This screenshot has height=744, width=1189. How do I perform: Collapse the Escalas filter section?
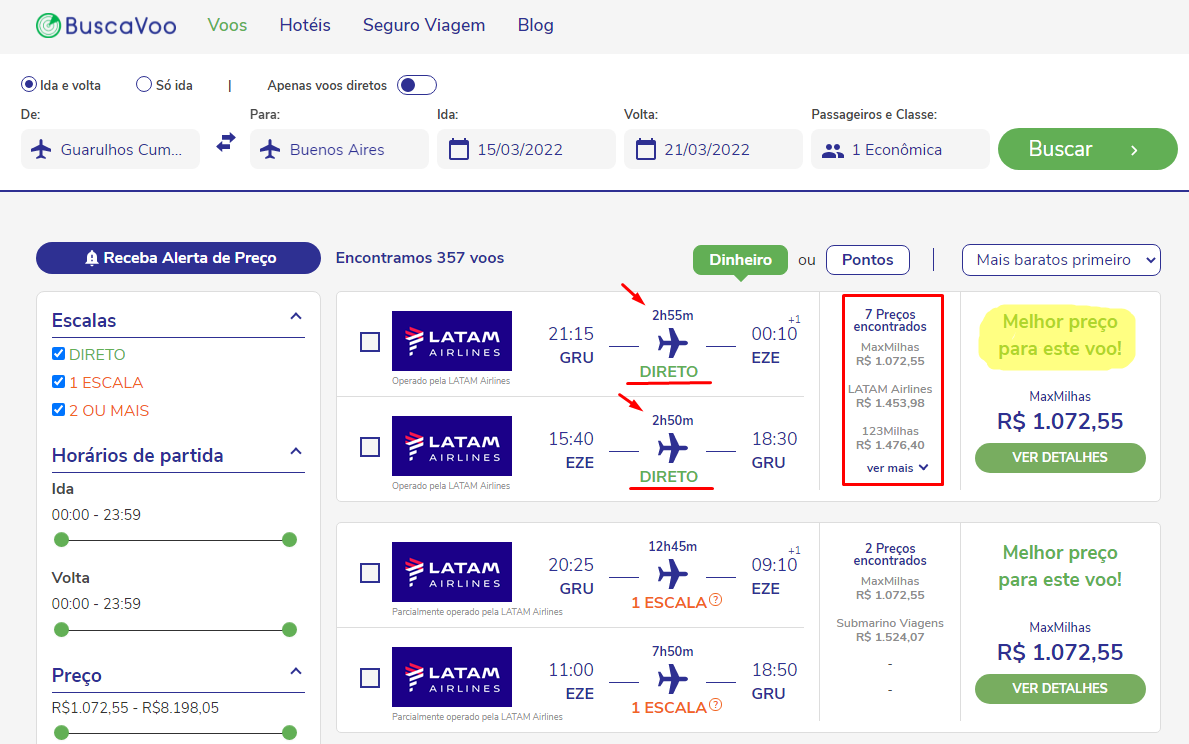click(296, 316)
